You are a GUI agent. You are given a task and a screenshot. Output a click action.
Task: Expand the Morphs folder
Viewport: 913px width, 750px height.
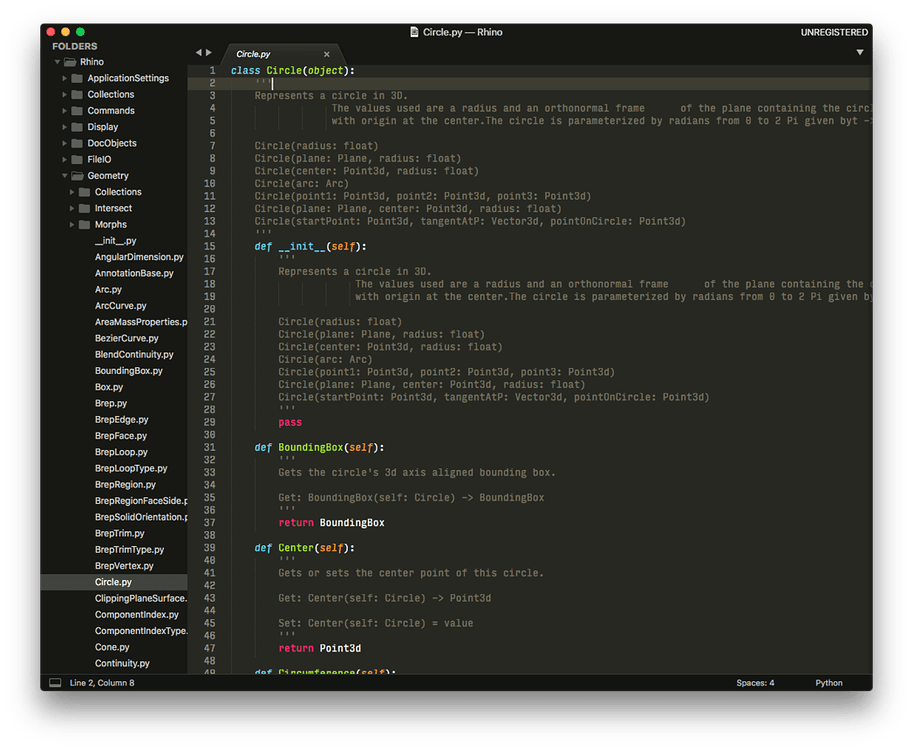point(71,224)
